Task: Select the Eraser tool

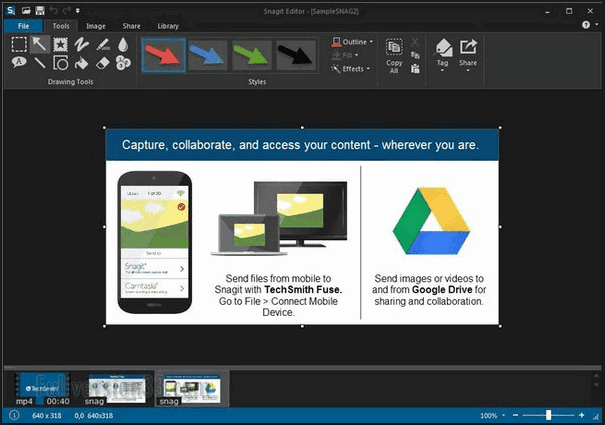Action: [x=103, y=63]
